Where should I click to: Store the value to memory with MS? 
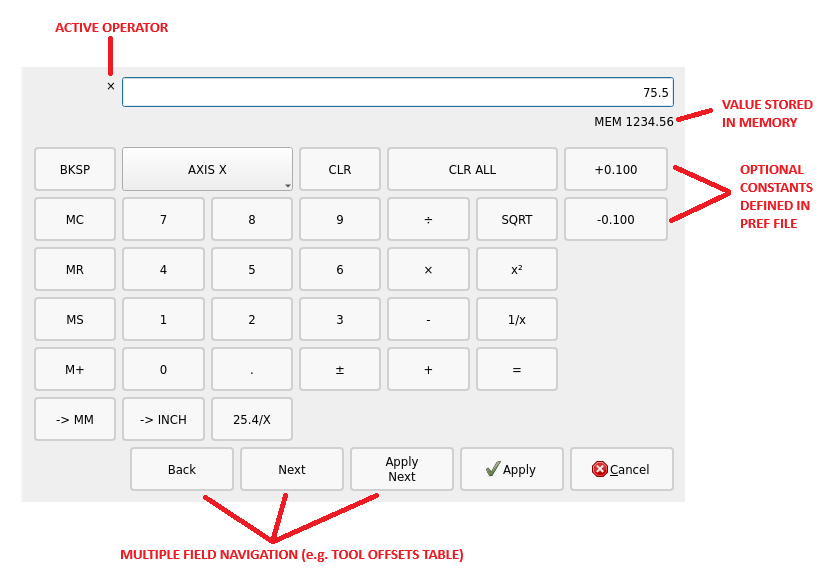(74, 319)
